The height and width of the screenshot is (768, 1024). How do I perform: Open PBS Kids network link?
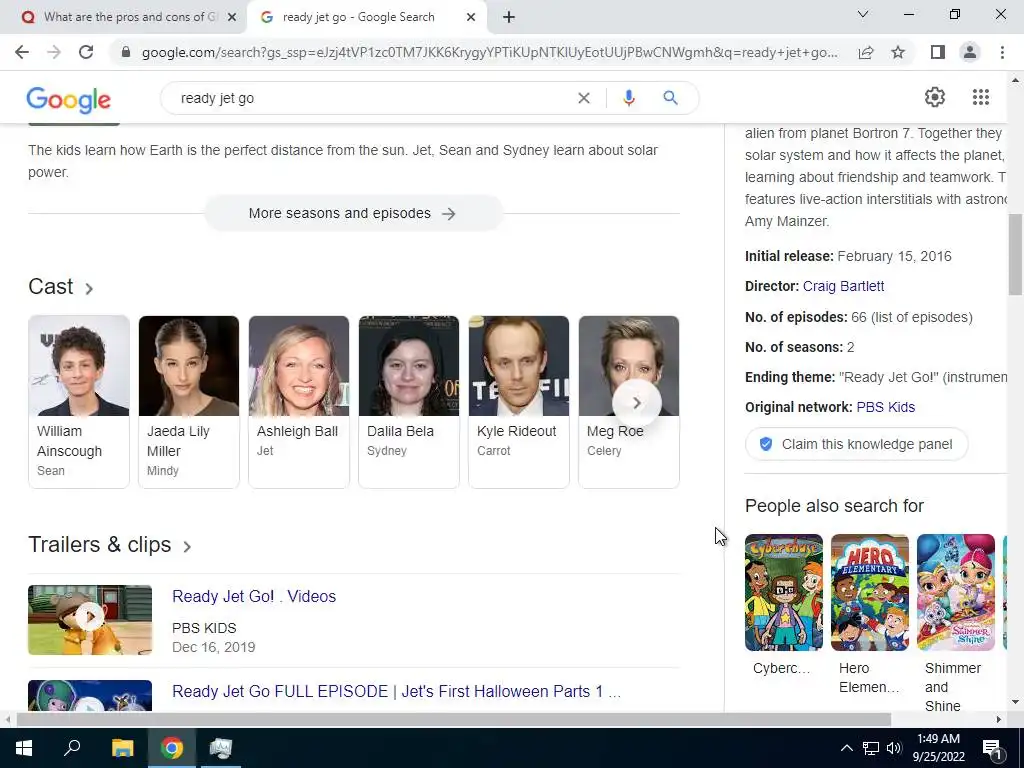(886, 407)
